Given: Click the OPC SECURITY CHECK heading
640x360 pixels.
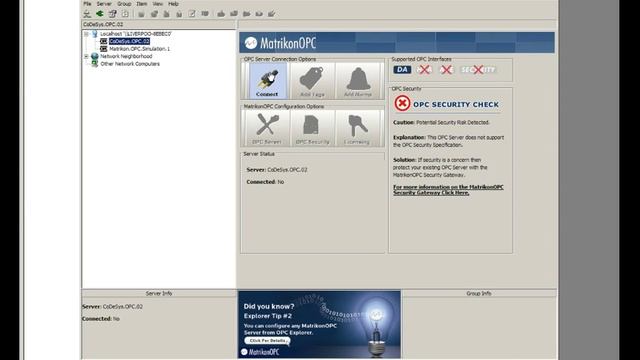Looking at the screenshot, I should (456, 104).
